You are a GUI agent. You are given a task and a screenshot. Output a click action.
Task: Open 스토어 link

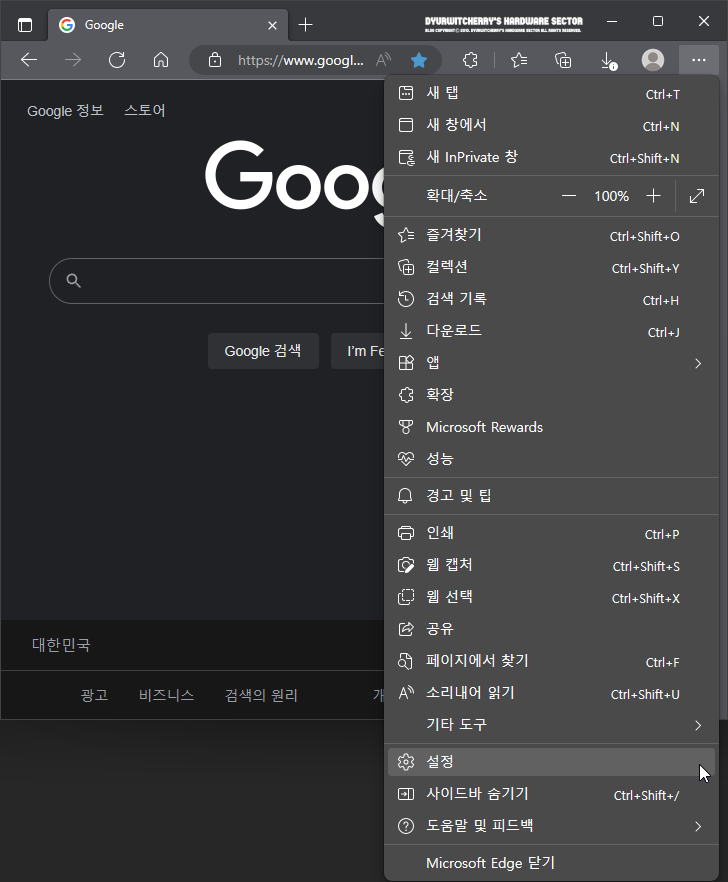click(145, 110)
